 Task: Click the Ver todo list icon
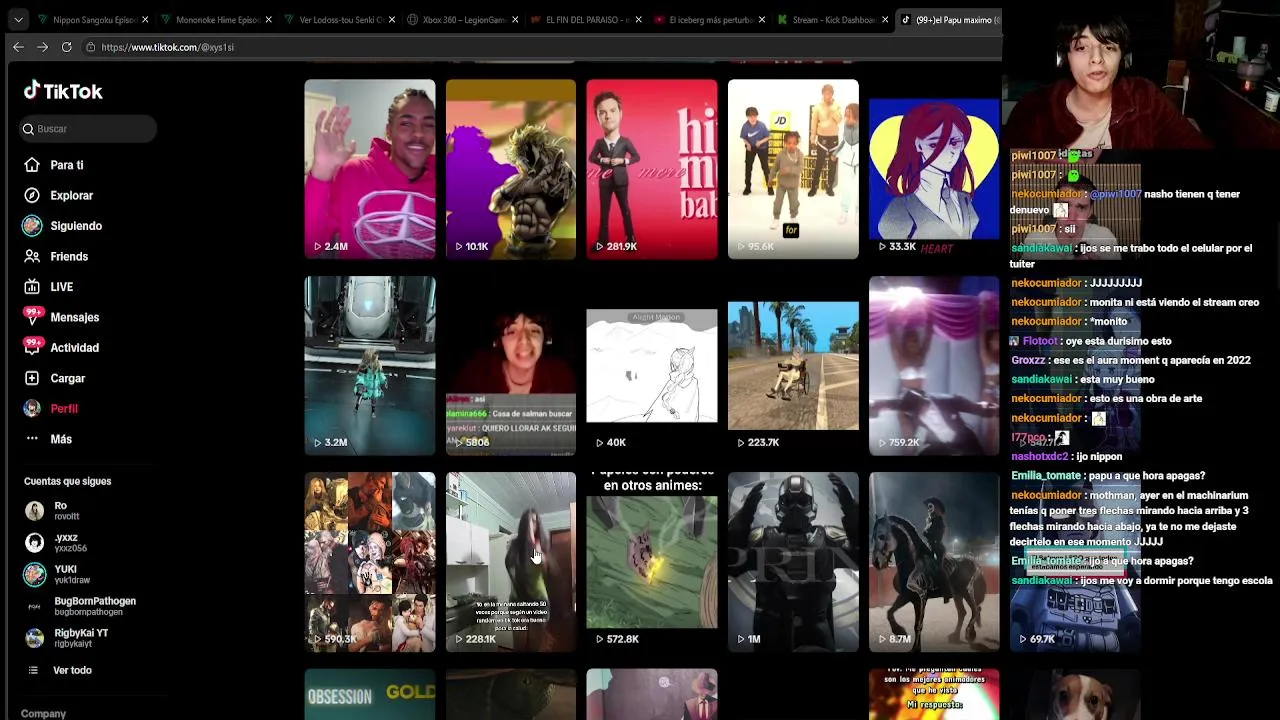33,670
